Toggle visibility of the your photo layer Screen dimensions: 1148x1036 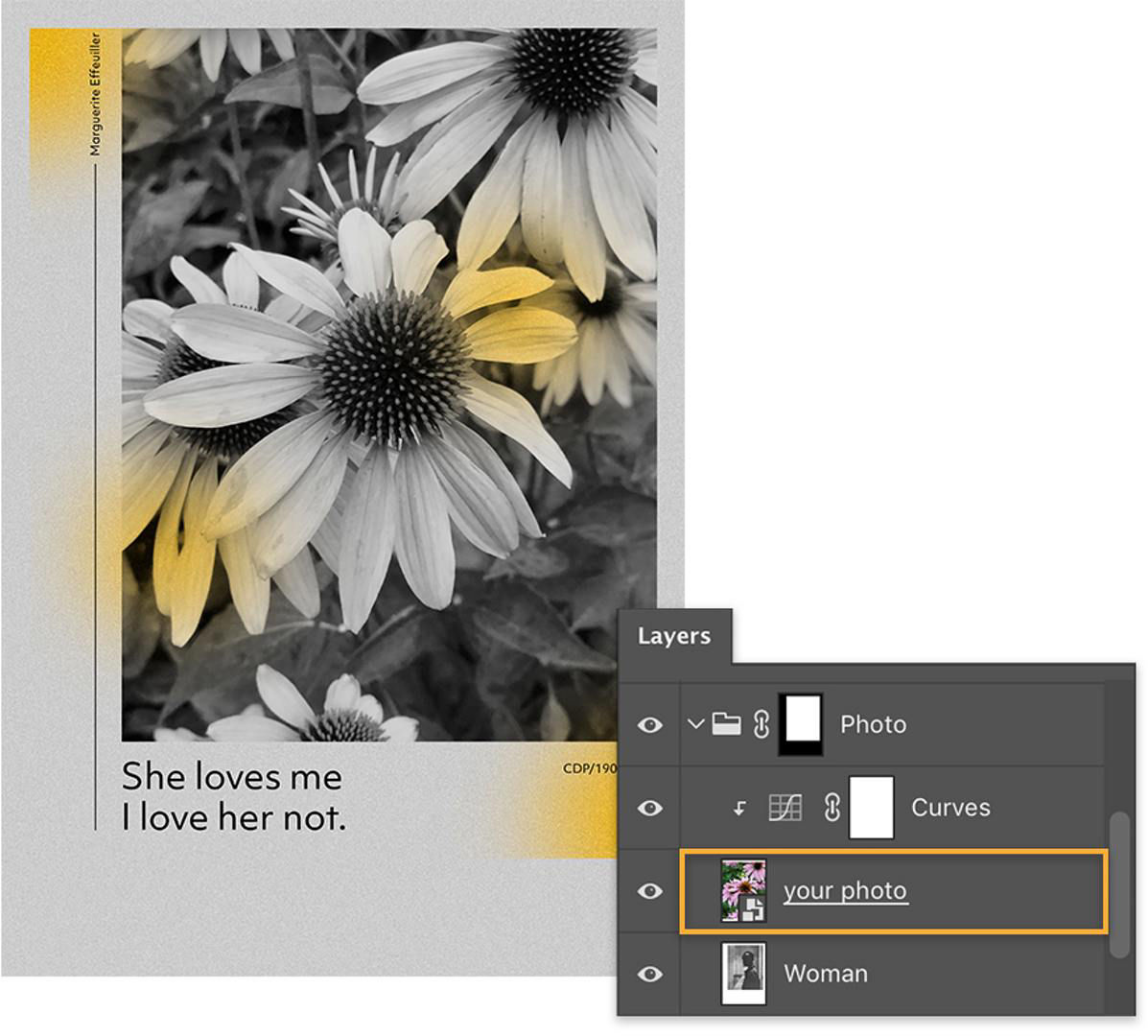point(650,891)
